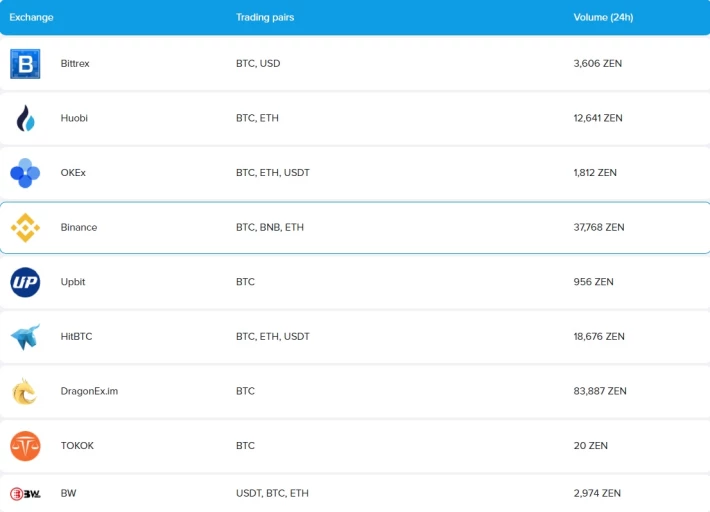Click the BW exchange logo

[x=25, y=493]
